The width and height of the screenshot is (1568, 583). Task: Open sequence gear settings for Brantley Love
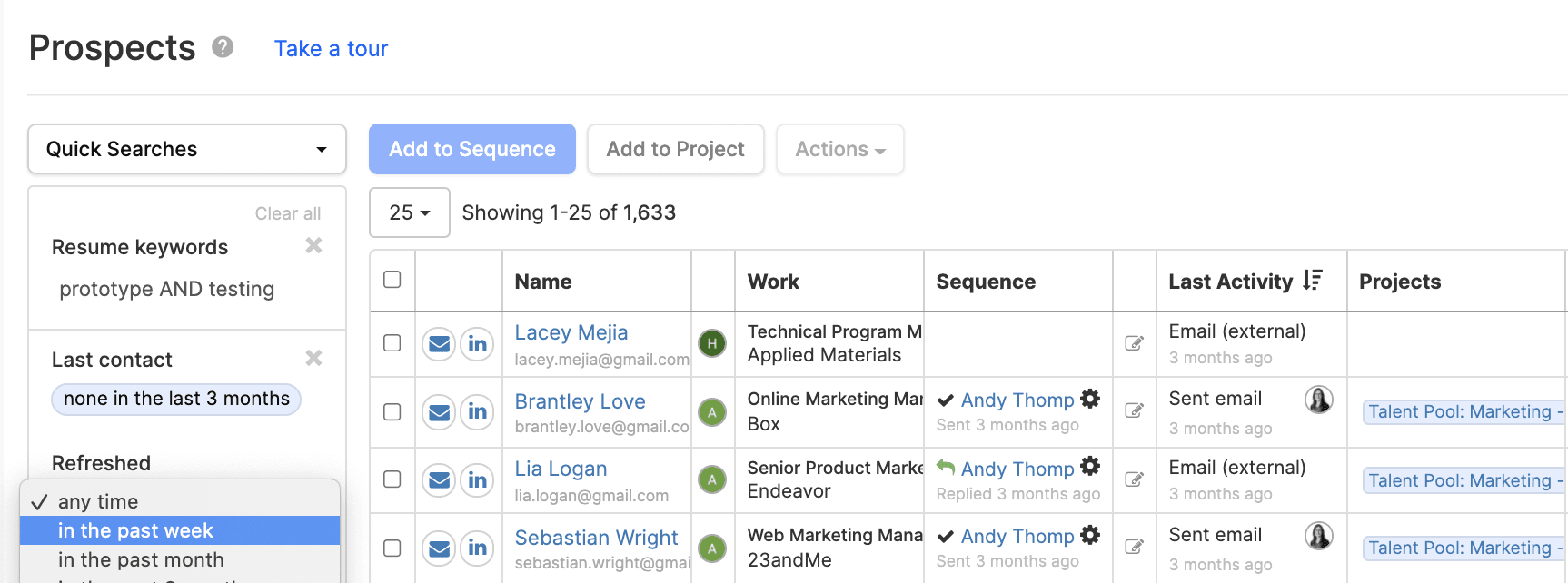[x=1090, y=399]
